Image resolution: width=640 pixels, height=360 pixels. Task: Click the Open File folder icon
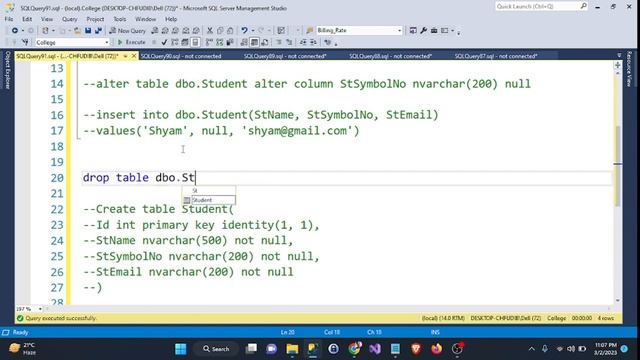point(77,31)
